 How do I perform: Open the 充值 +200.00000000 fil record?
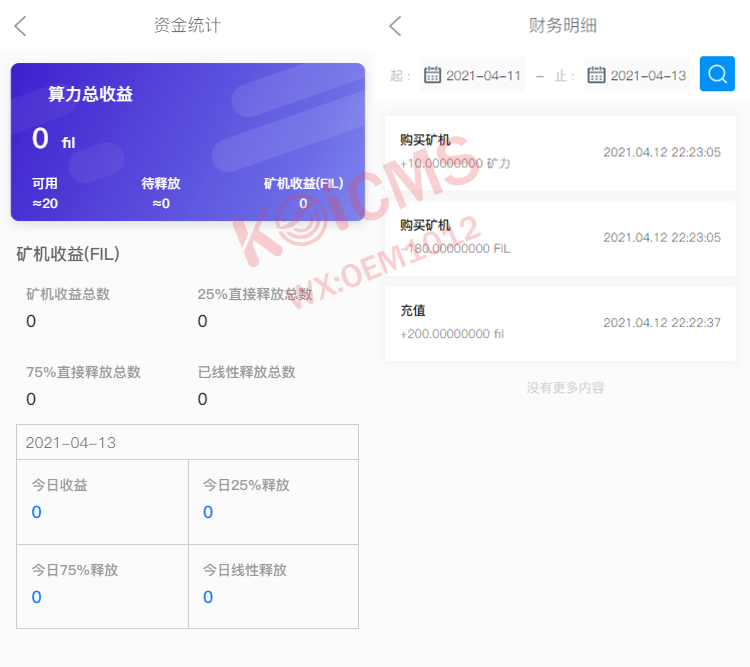point(560,323)
